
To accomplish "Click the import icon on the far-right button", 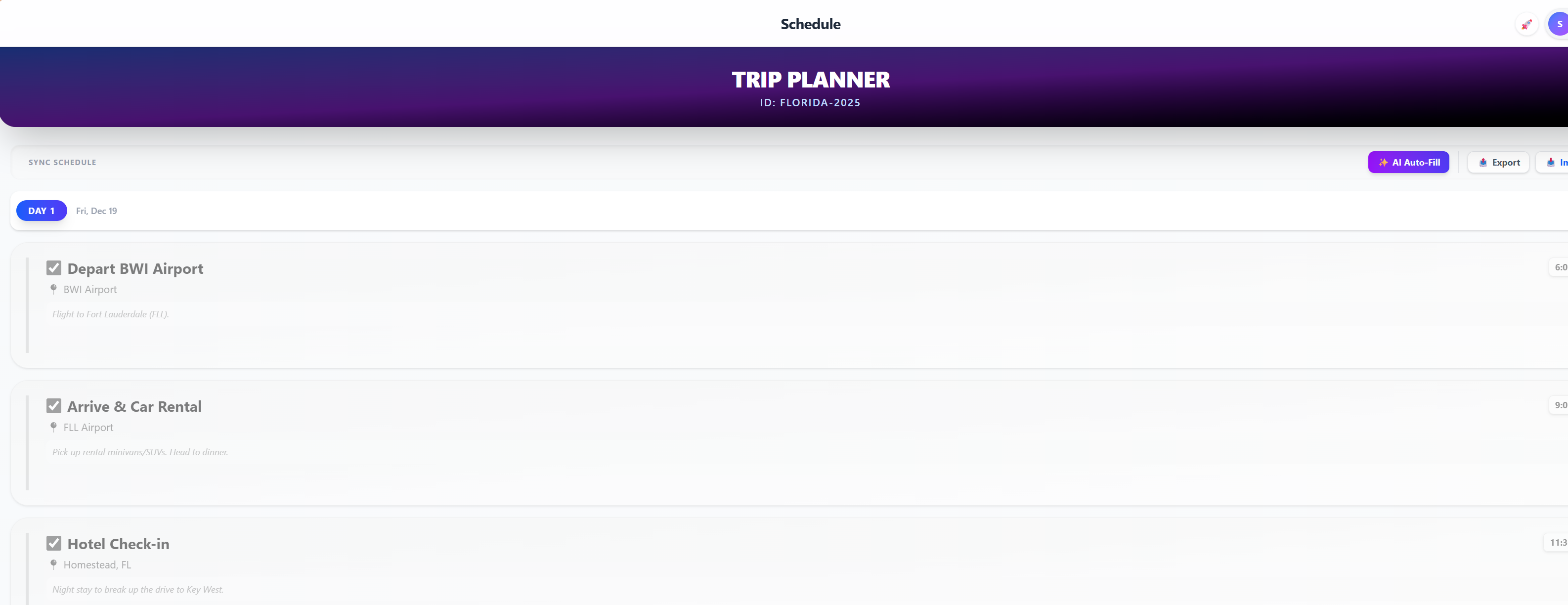I will 1551,162.
